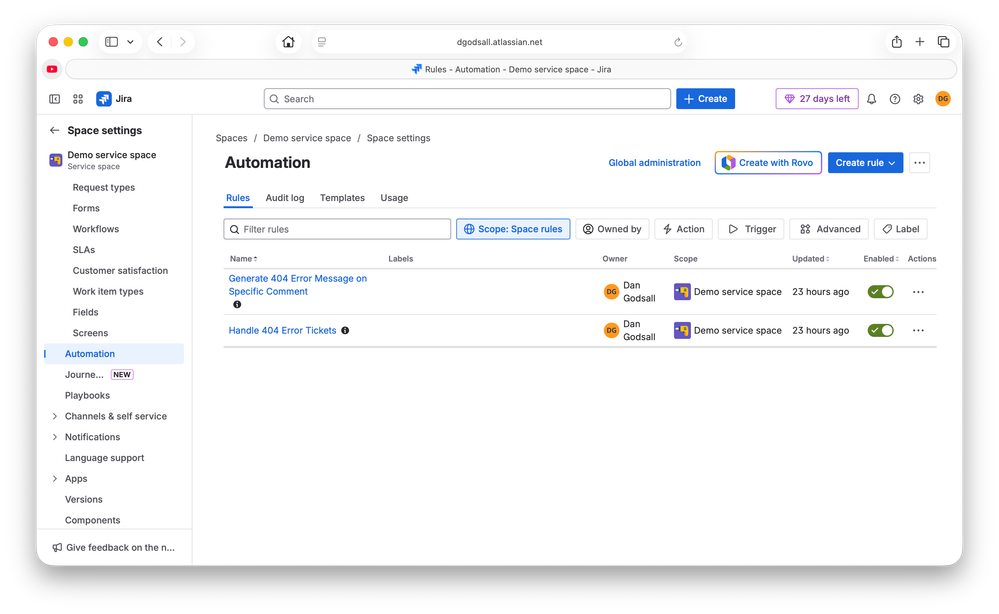Click the Demo service space breadcrumb
The width and height of the screenshot is (999, 614).
(x=307, y=138)
